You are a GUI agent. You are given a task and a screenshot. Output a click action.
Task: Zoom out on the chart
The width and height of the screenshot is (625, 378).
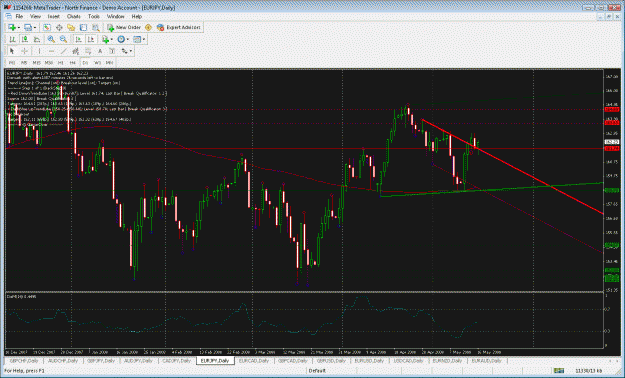click(63, 39)
